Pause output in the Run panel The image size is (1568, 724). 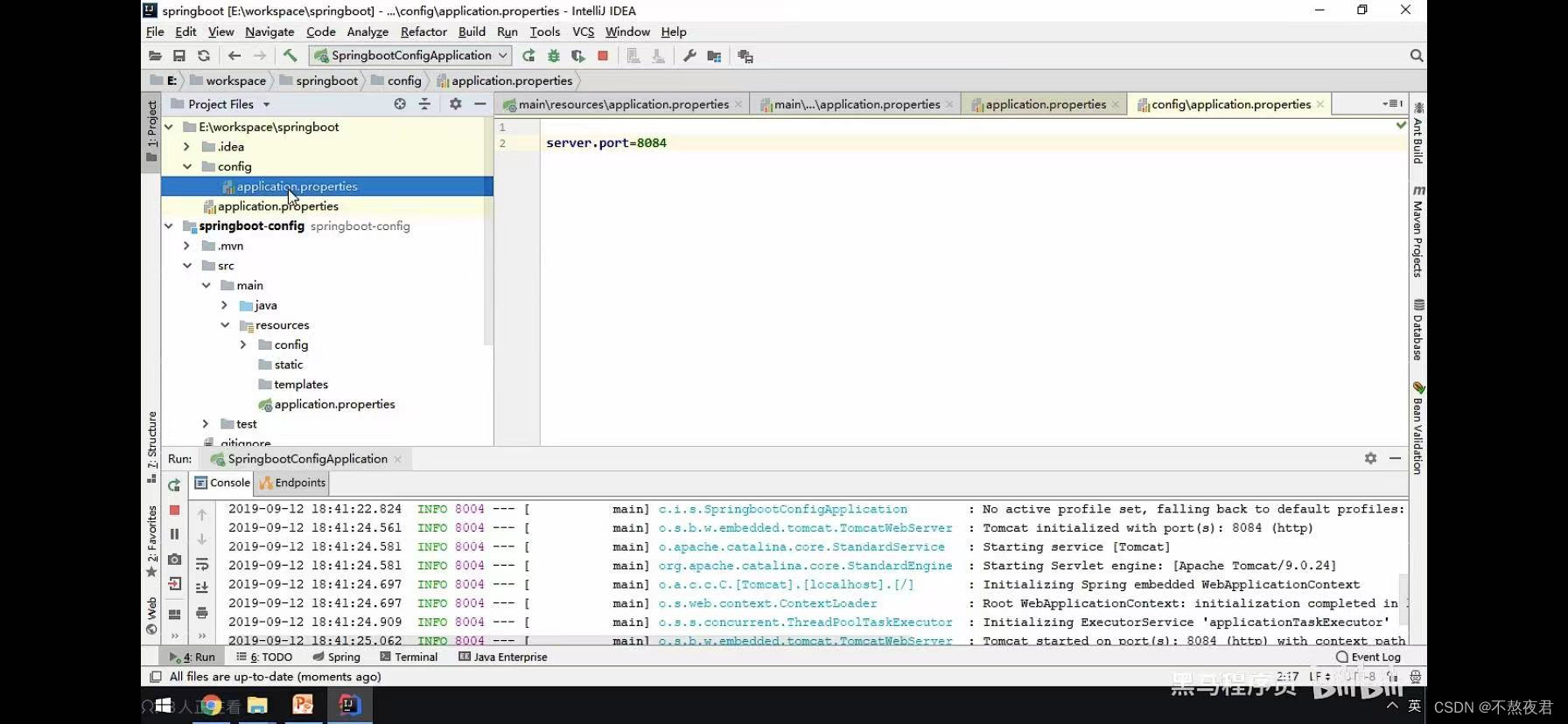(174, 534)
